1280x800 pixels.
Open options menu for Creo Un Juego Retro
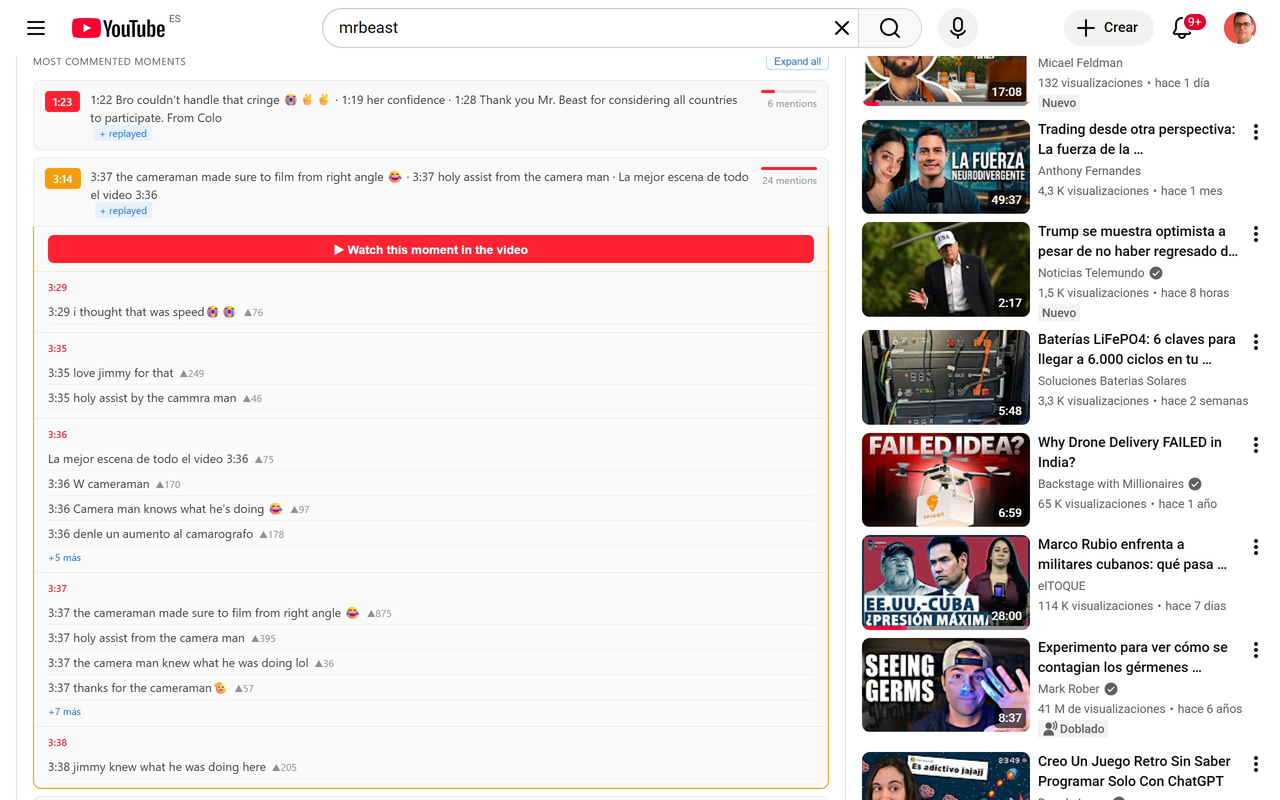pos(1256,765)
